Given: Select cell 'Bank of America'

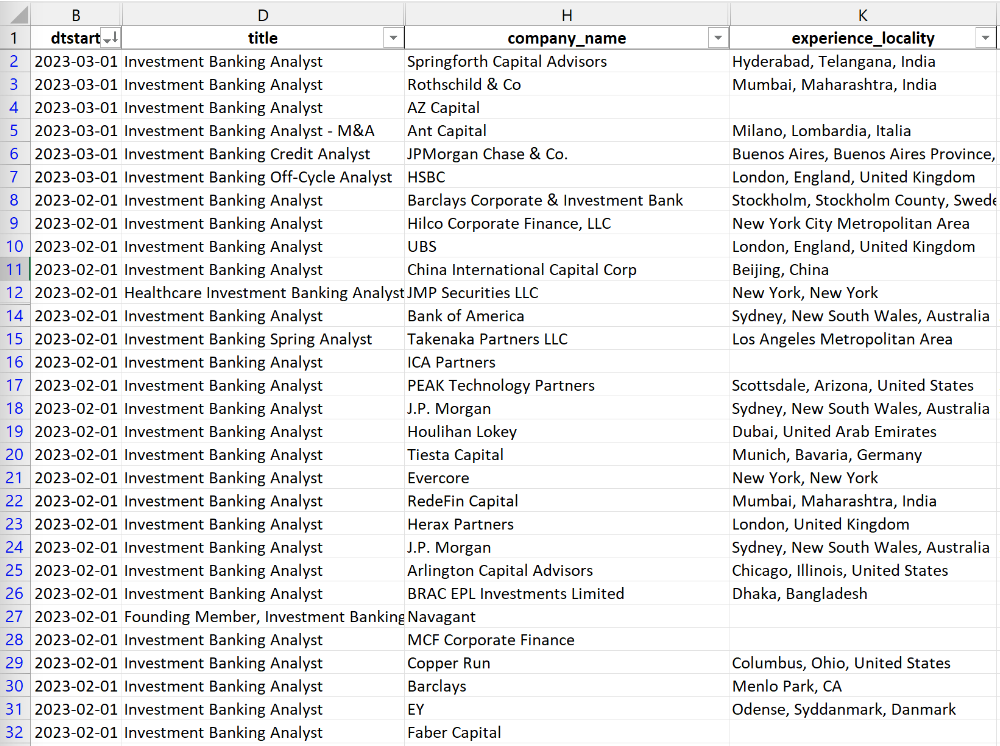Looking at the screenshot, I should [x=566, y=316].
